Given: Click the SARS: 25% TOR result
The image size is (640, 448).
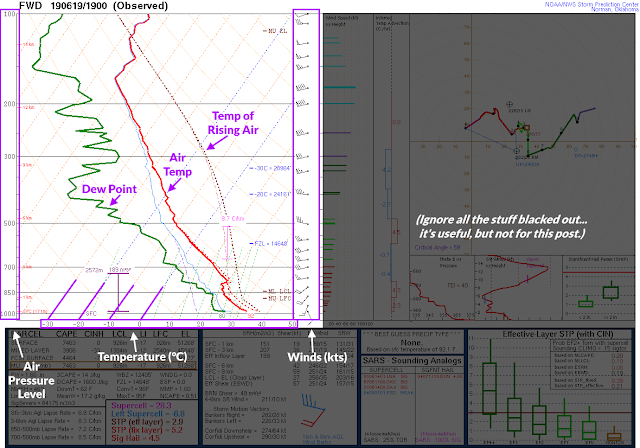Looking at the screenshot, I should coord(385,441).
